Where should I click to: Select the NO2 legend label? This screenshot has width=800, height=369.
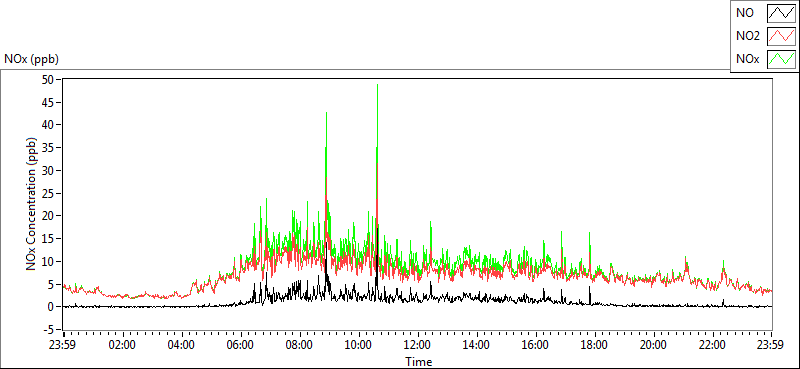[747, 36]
